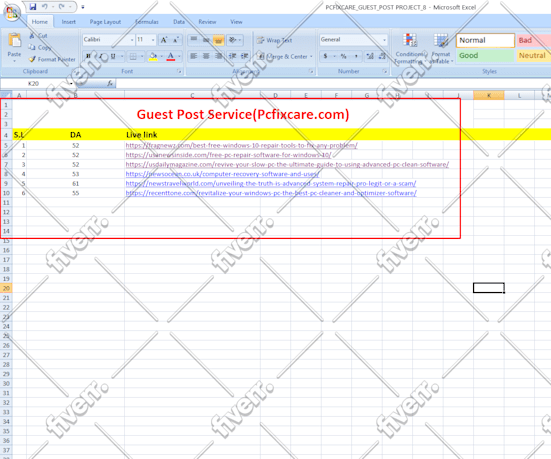Viewport: 551px width, 459px height.
Task: Cut the selection with Cut
Action: pyautogui.click(x=38, y=35)
